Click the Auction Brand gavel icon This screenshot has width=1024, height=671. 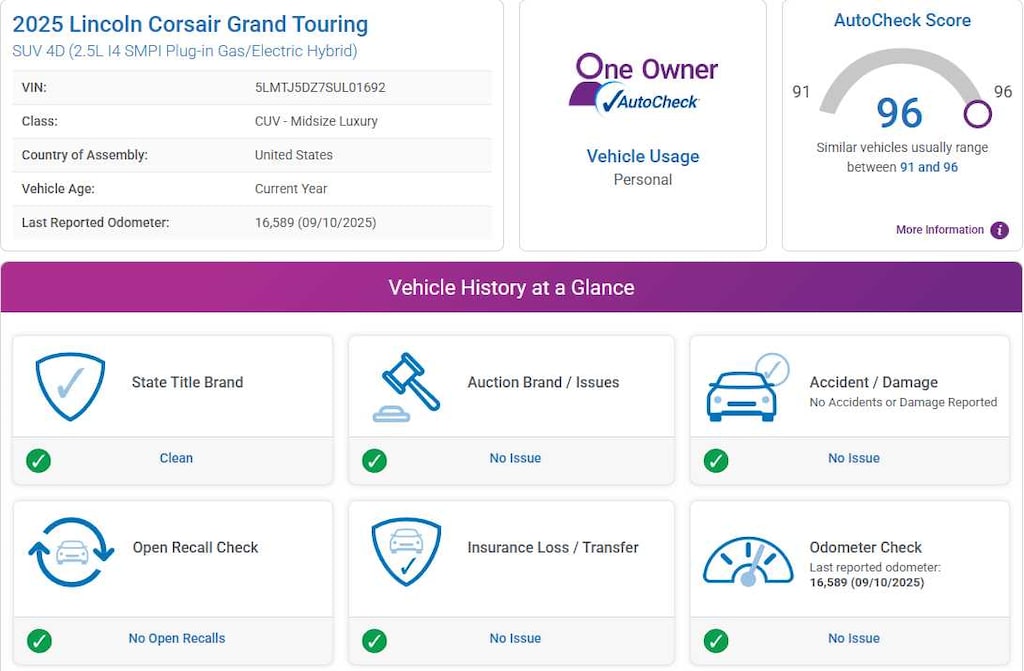click(x=405, y=387)
